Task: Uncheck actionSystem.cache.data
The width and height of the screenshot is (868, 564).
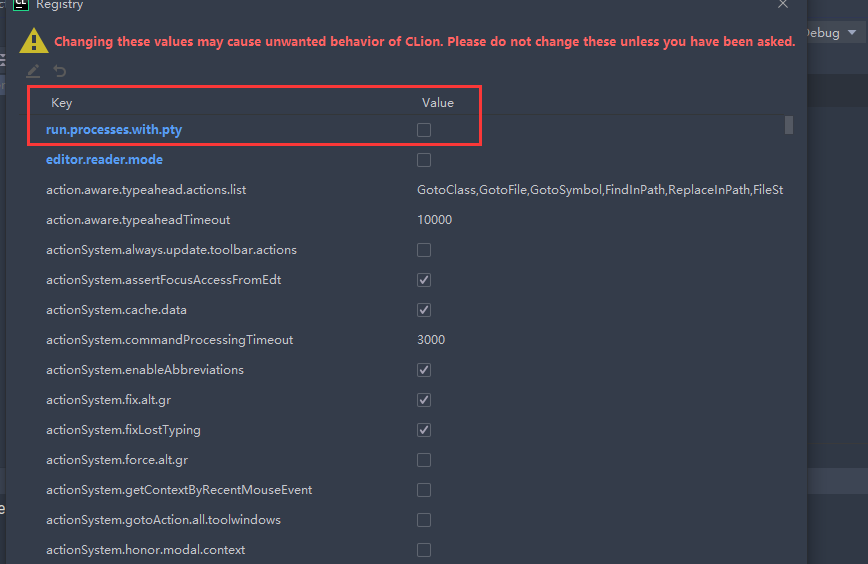Action: click(424, 310)
